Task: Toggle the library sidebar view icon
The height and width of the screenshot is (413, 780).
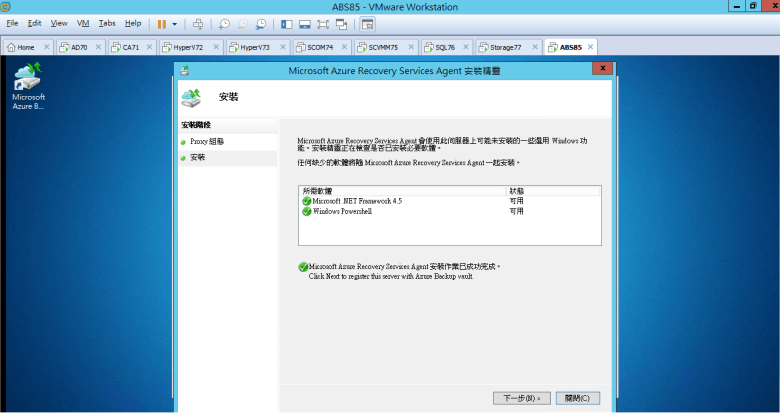Action: click(287, 23)
